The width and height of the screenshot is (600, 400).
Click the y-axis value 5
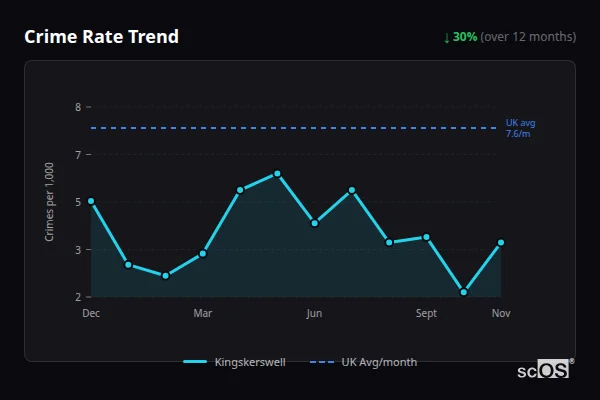tap(78, 202)
